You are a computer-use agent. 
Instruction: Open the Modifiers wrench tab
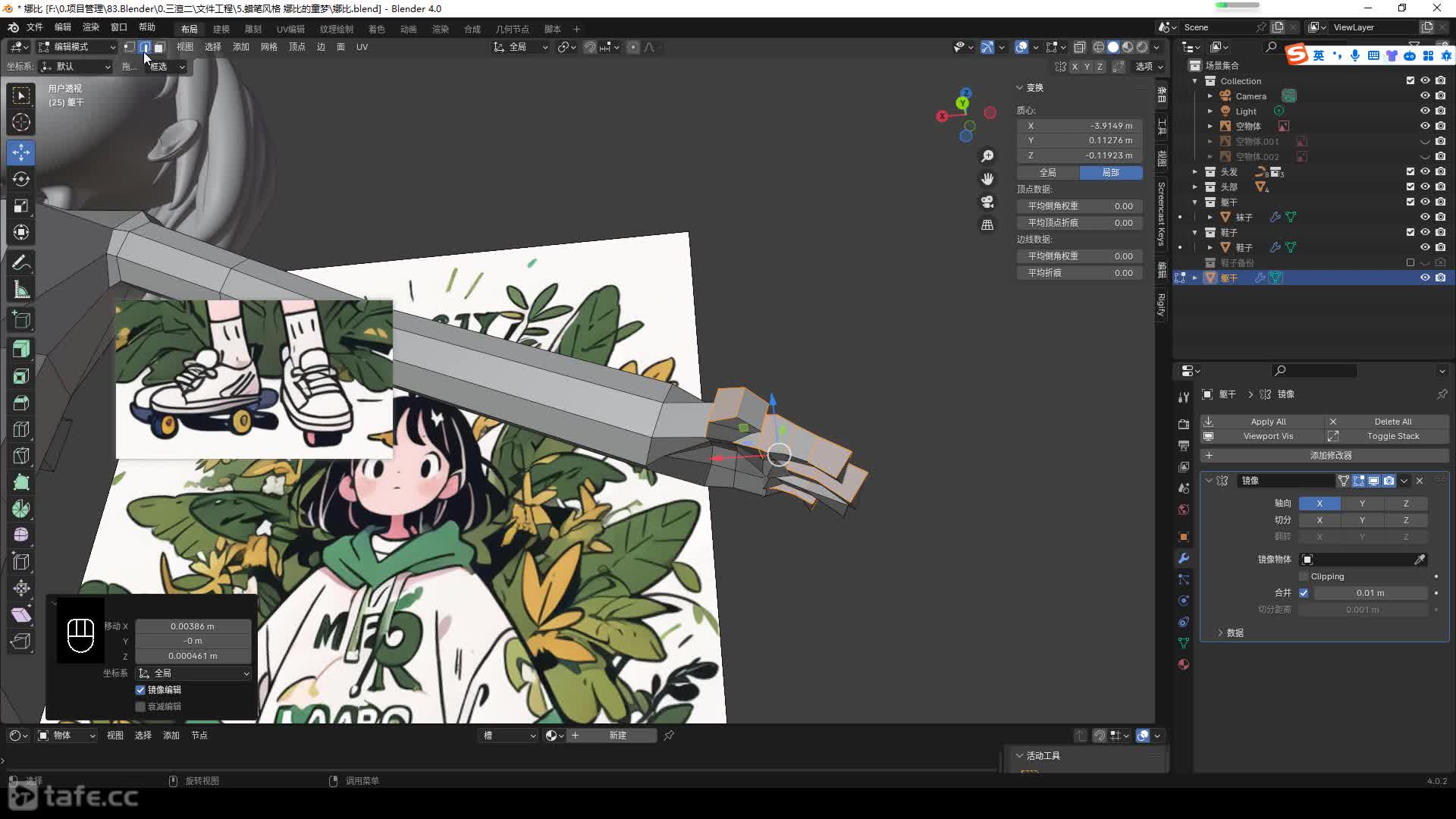tap(1184, 558)
